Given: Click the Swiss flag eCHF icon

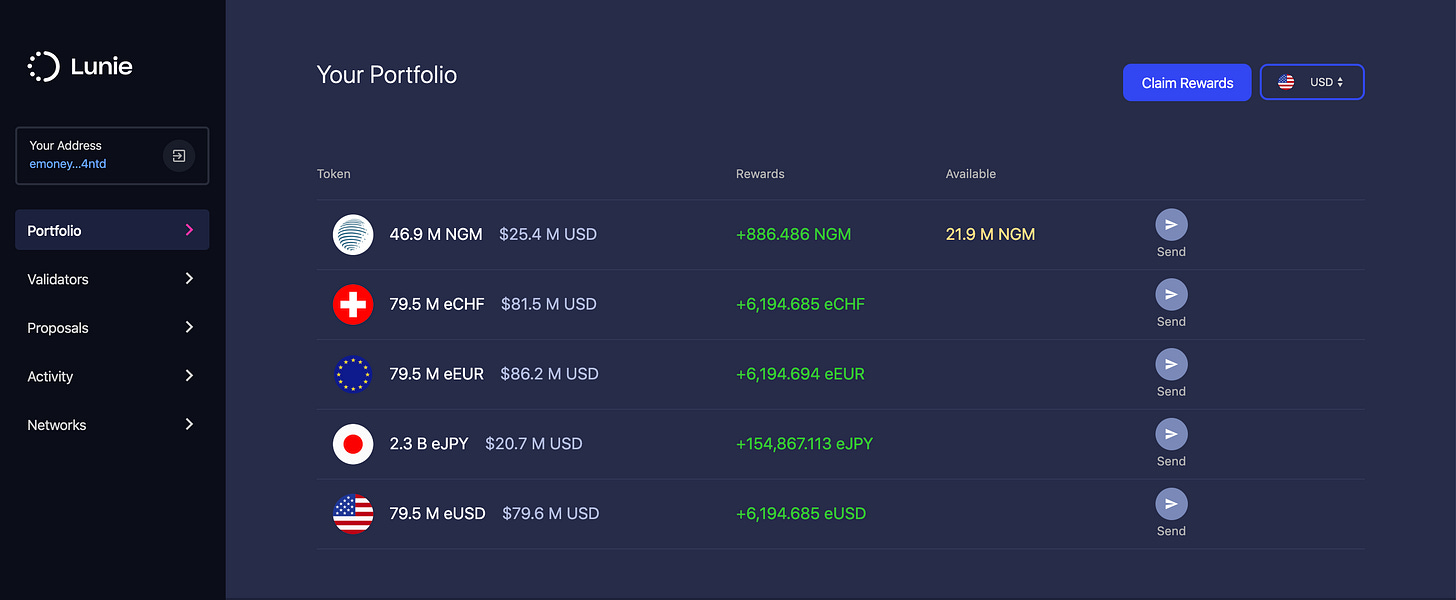Looking at the screenshot, I should [x=353, y=304].
